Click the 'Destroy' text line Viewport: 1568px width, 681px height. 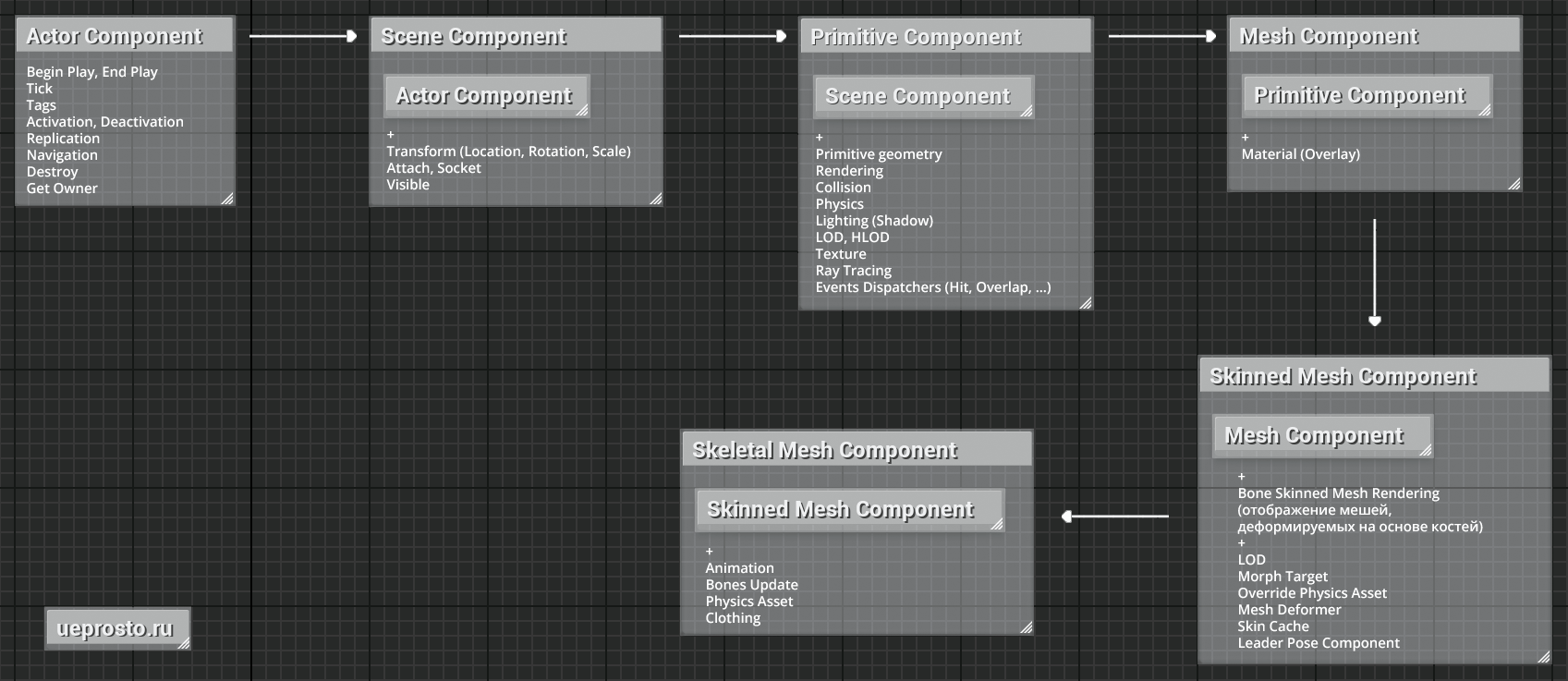coord(52,171)
